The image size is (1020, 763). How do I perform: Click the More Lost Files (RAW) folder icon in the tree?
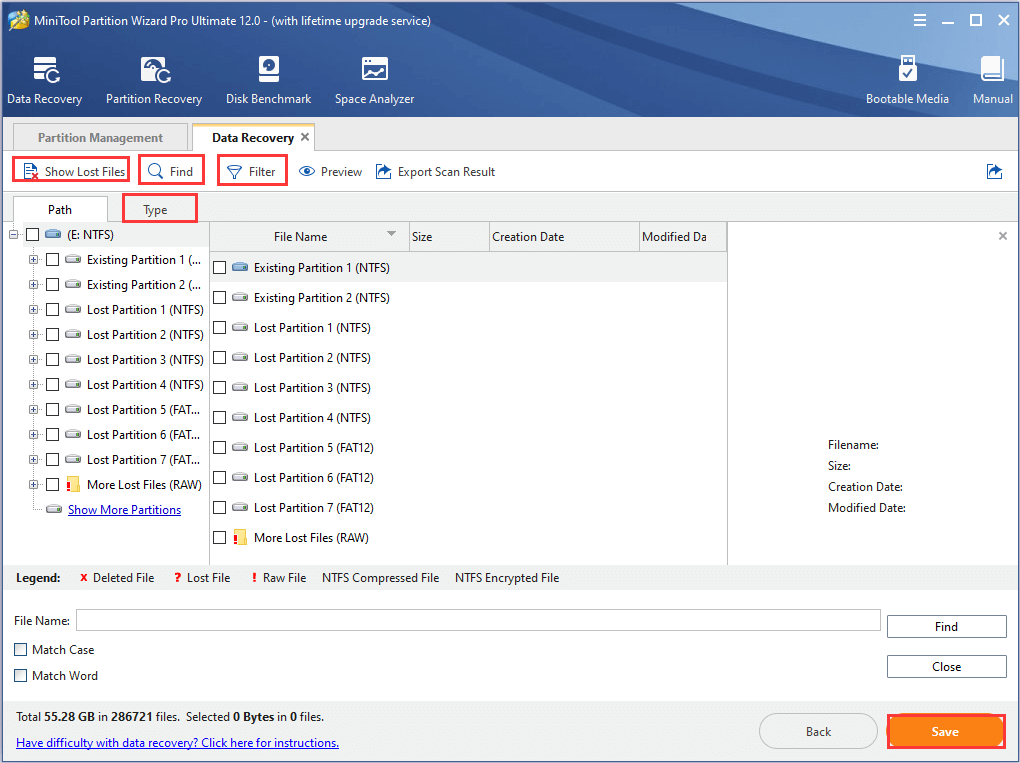[73, 485]
